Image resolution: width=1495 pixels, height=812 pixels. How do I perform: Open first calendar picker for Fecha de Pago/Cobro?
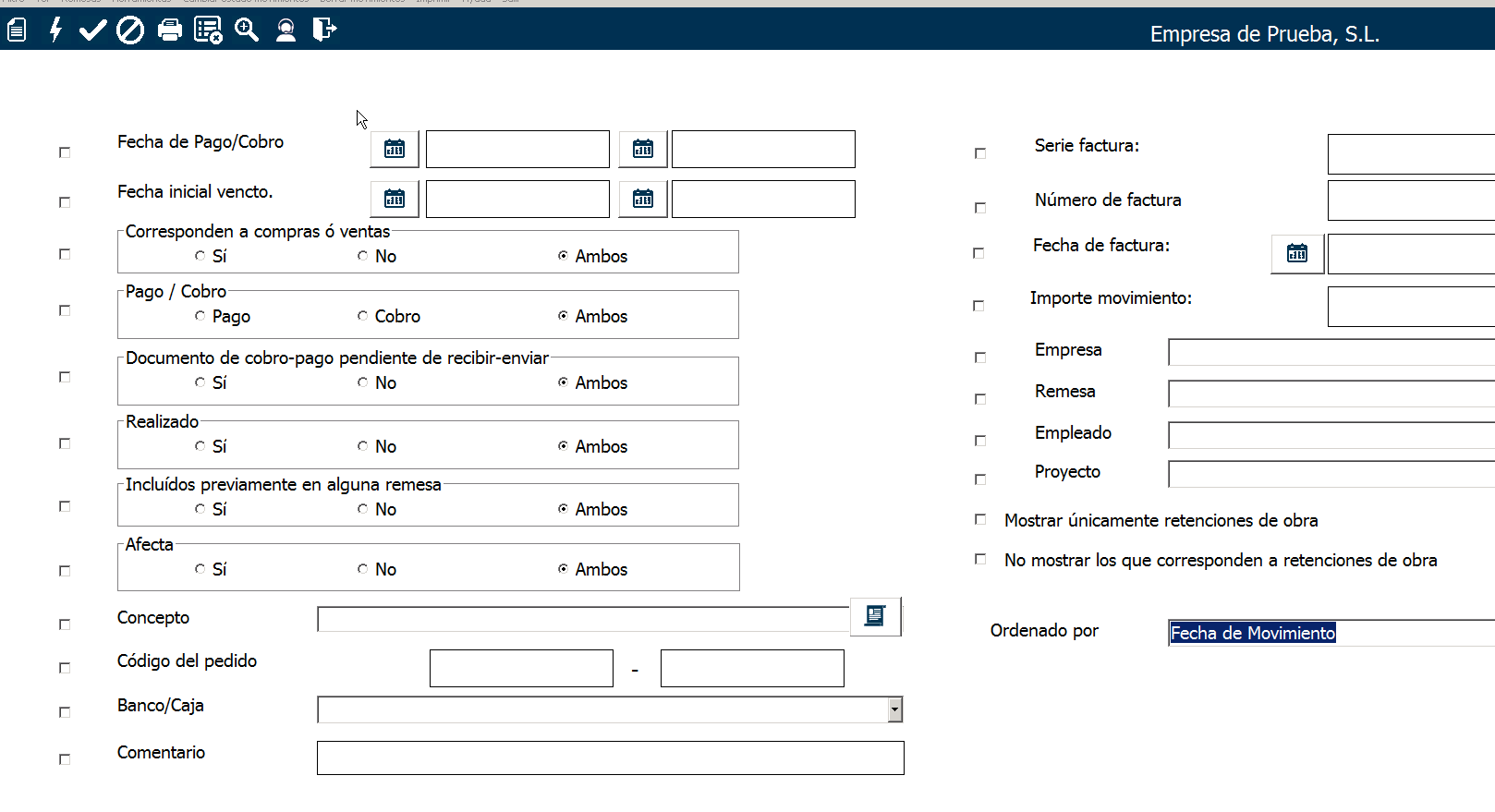pyautogui.click(x=395, y=149)
